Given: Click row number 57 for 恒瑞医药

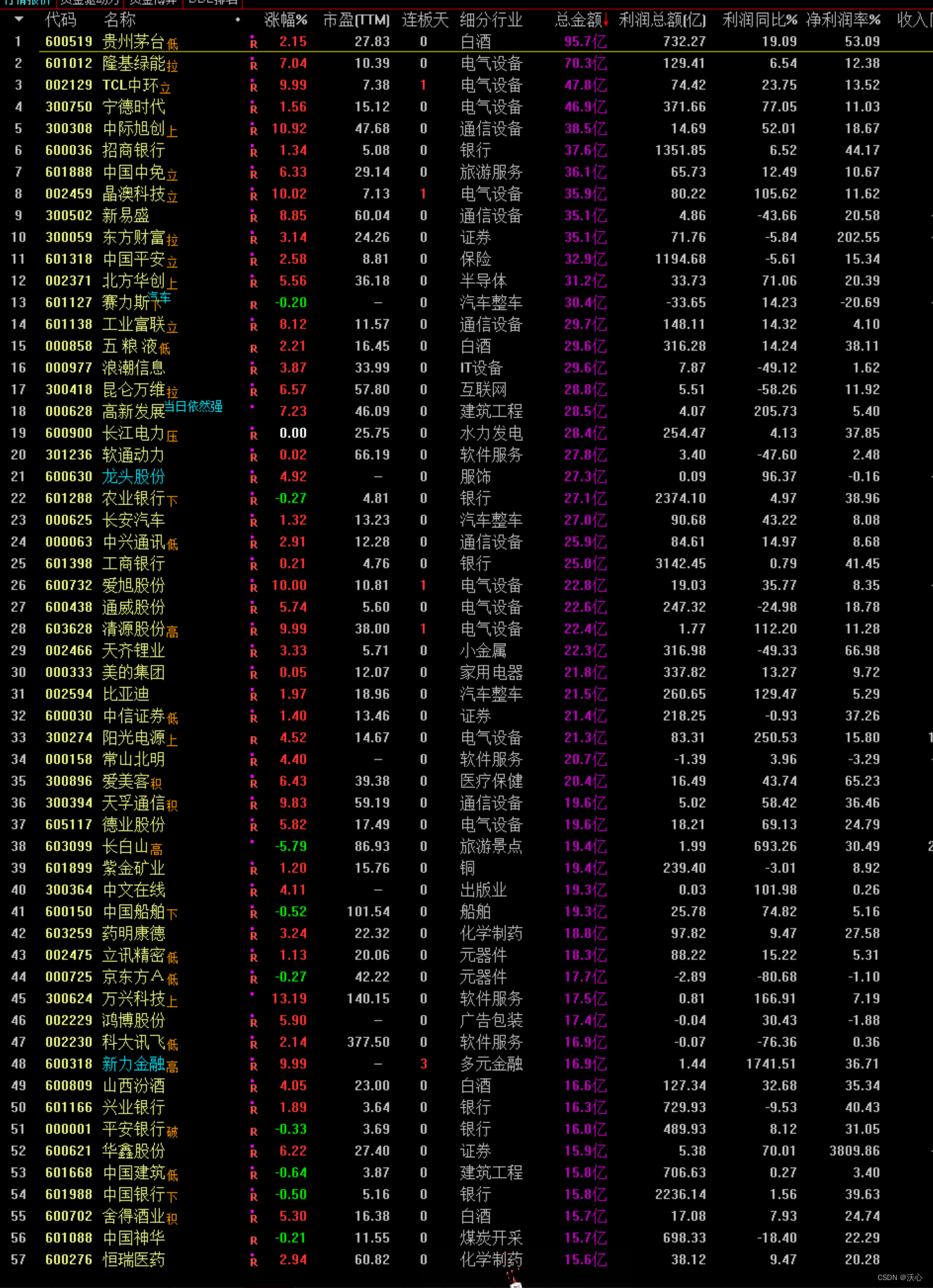Looking at the screenshot, I should [x=18, y=1260].
